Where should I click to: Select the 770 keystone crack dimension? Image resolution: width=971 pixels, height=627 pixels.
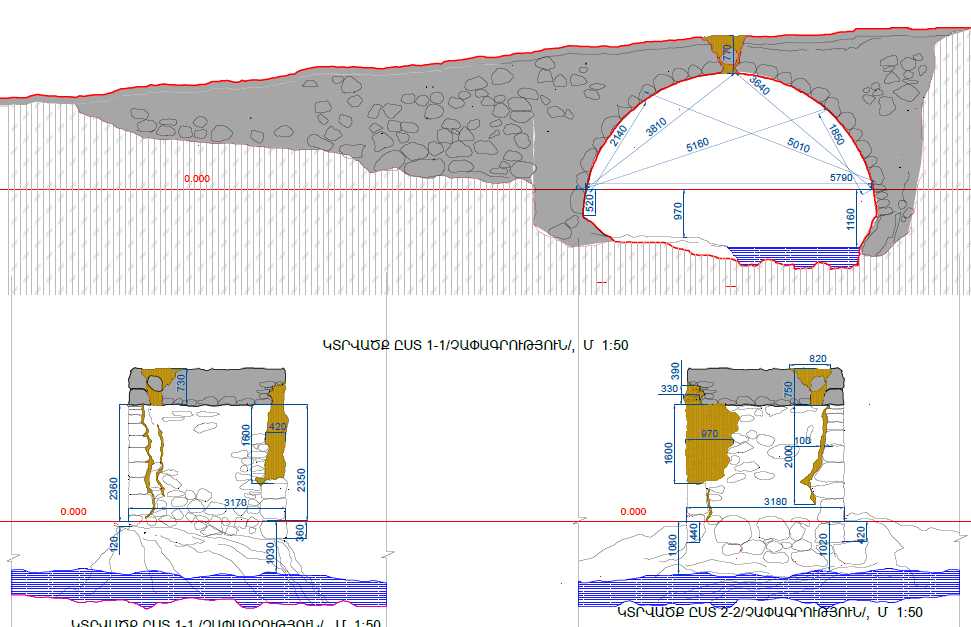[727, 53]
